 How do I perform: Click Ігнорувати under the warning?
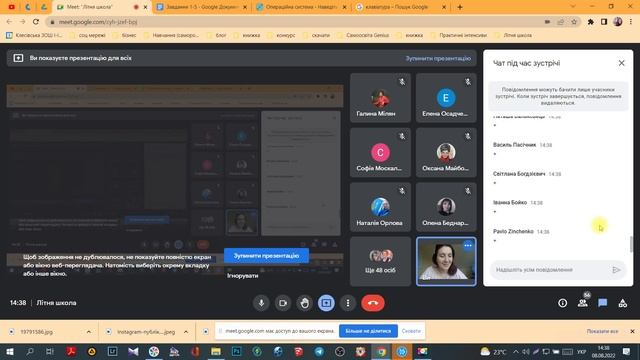[242, 276]
